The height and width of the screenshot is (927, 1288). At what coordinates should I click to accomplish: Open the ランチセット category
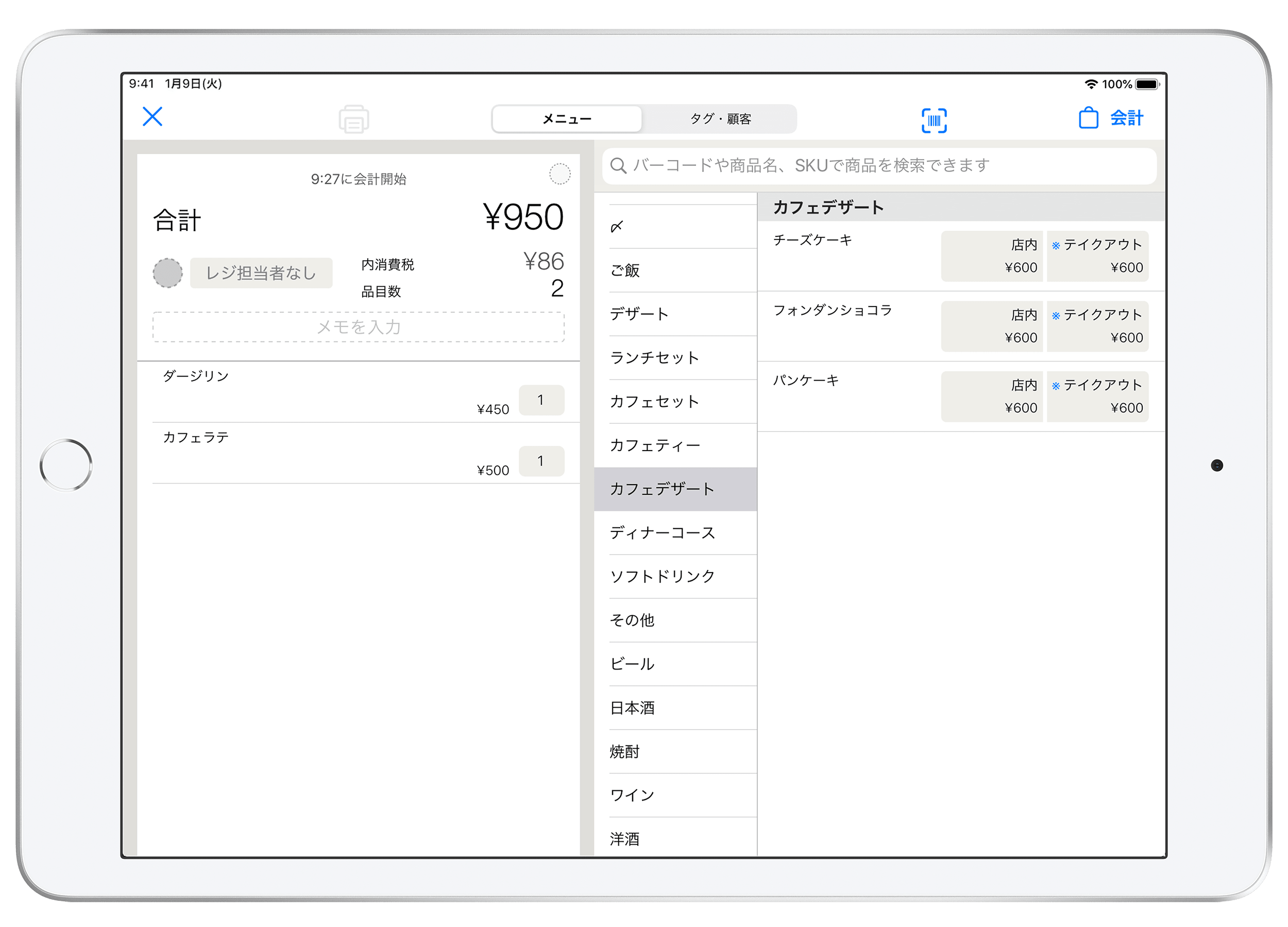pos(654,357)
